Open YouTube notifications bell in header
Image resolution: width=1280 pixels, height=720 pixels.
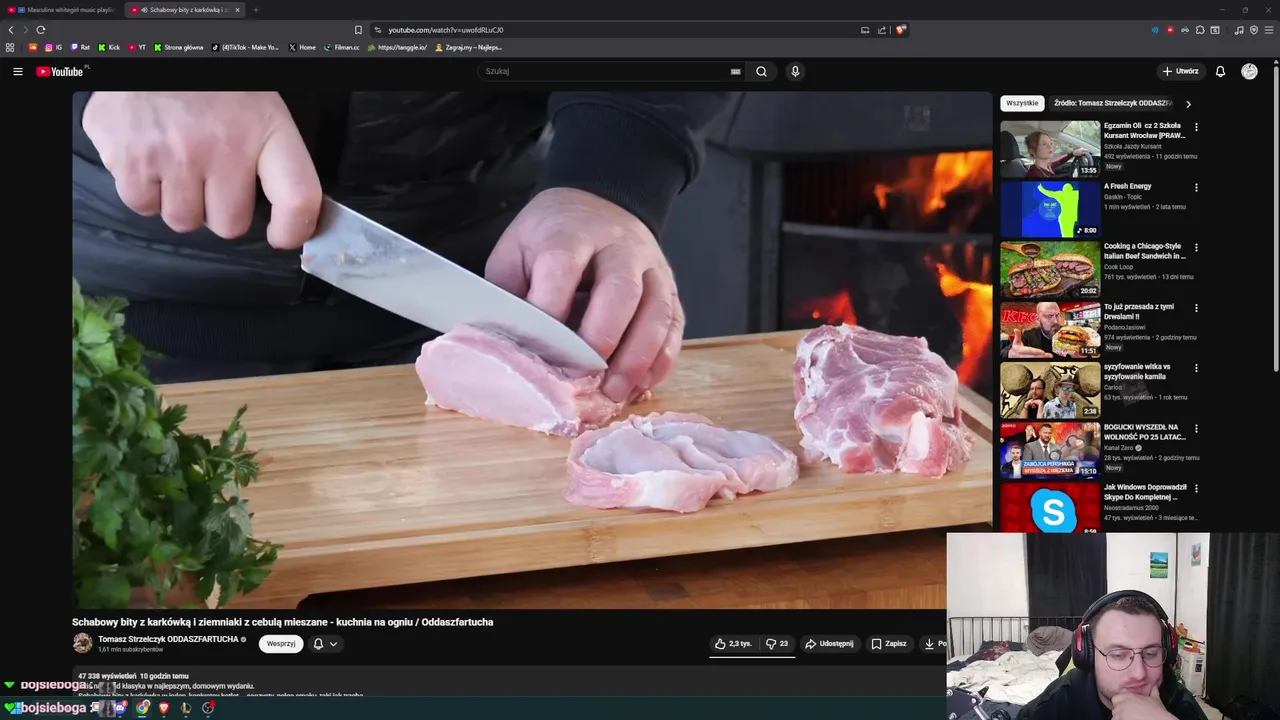pyautogui.click(x=1220, y=71)
